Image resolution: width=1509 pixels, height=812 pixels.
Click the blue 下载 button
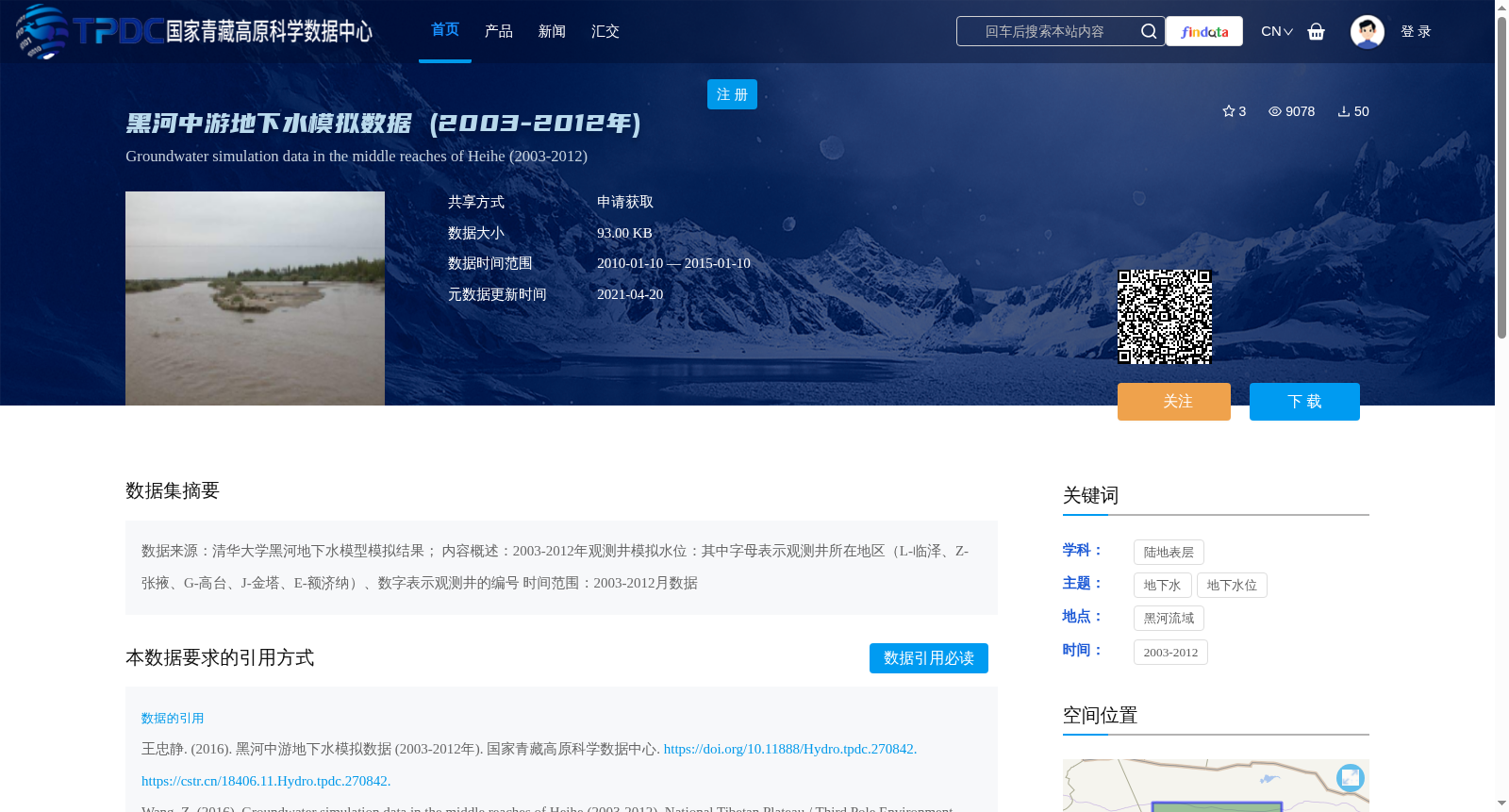click(1304, 402)
